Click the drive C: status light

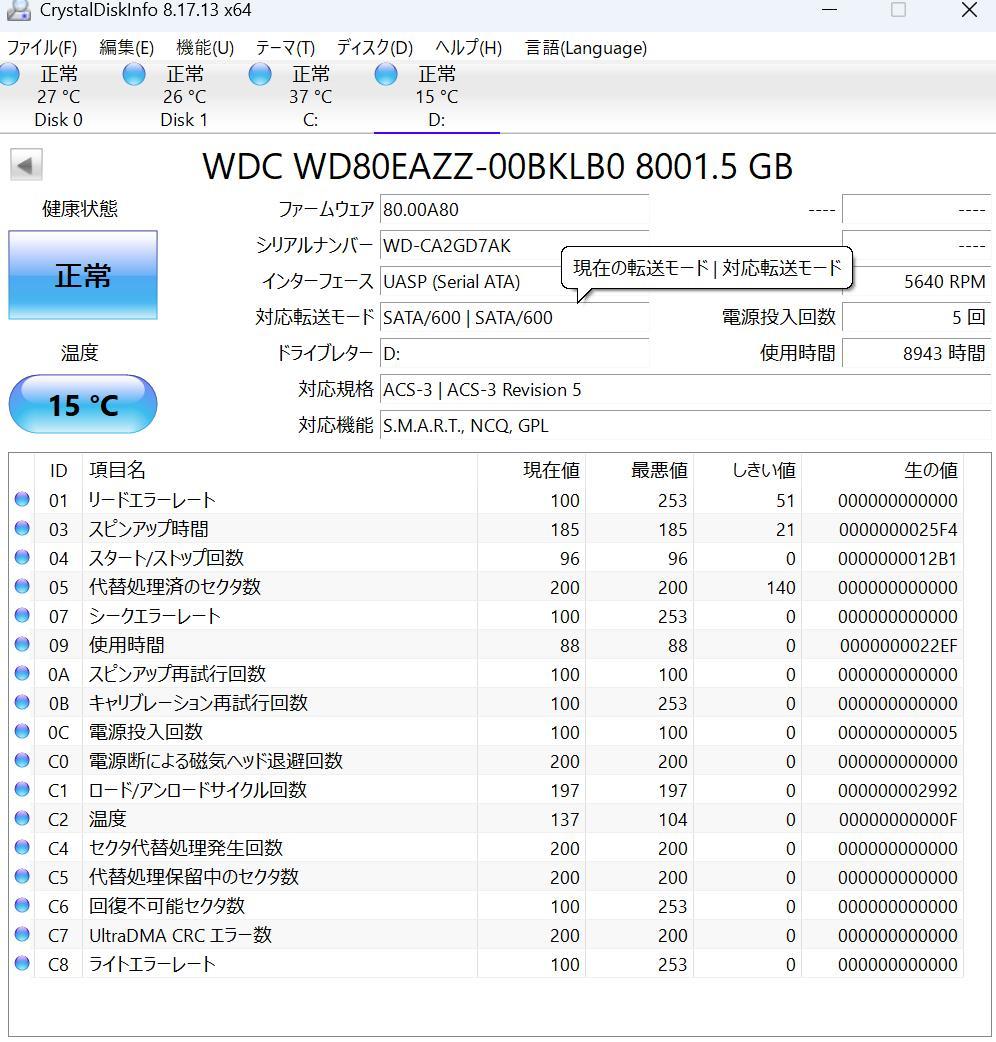click(x=259, y=74)
